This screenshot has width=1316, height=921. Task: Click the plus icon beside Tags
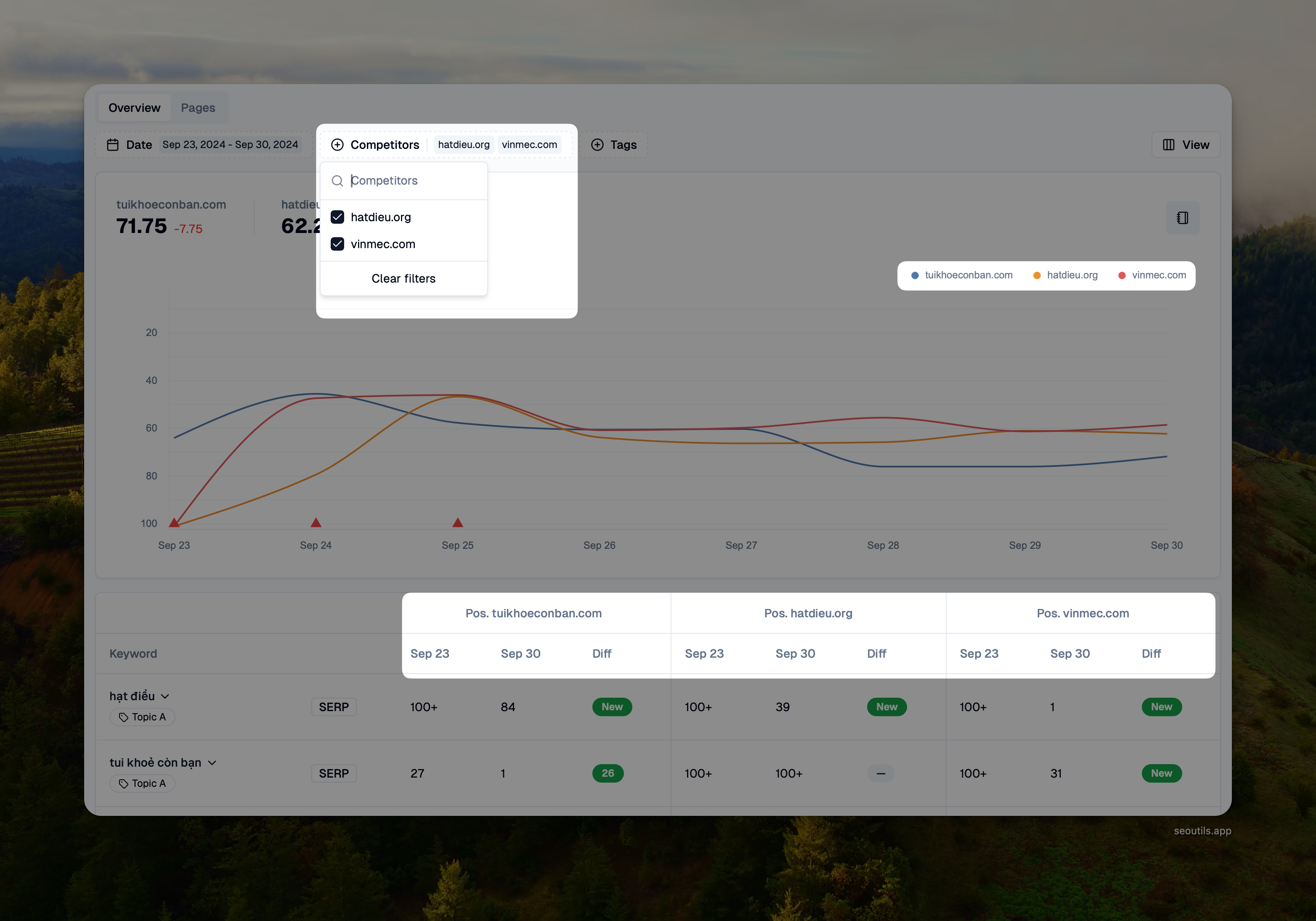[597, 144]
